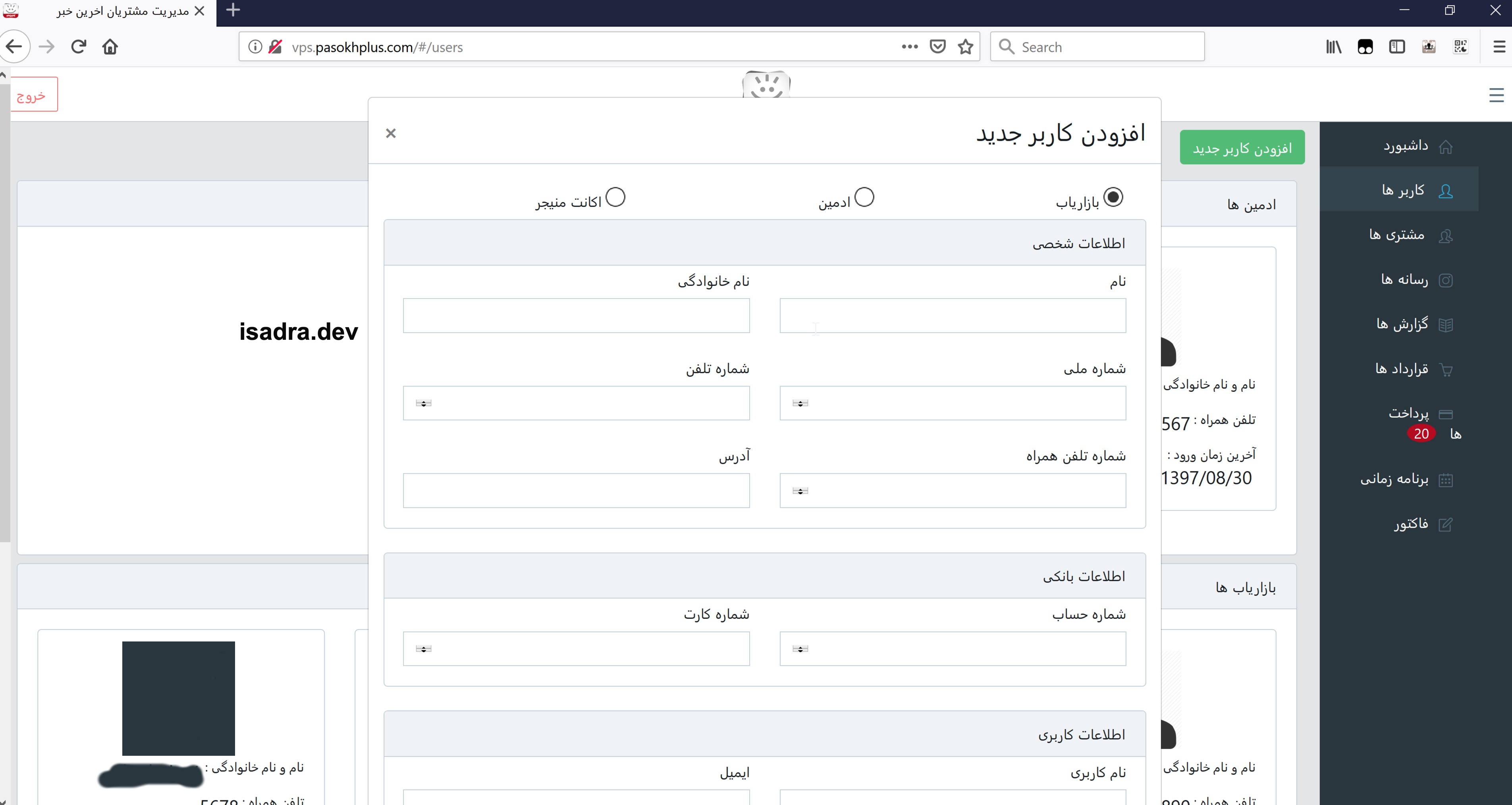This screenshot has width=1512, height=805.
Task: Click the شماره کارت number field
Action: click(576, 649)
